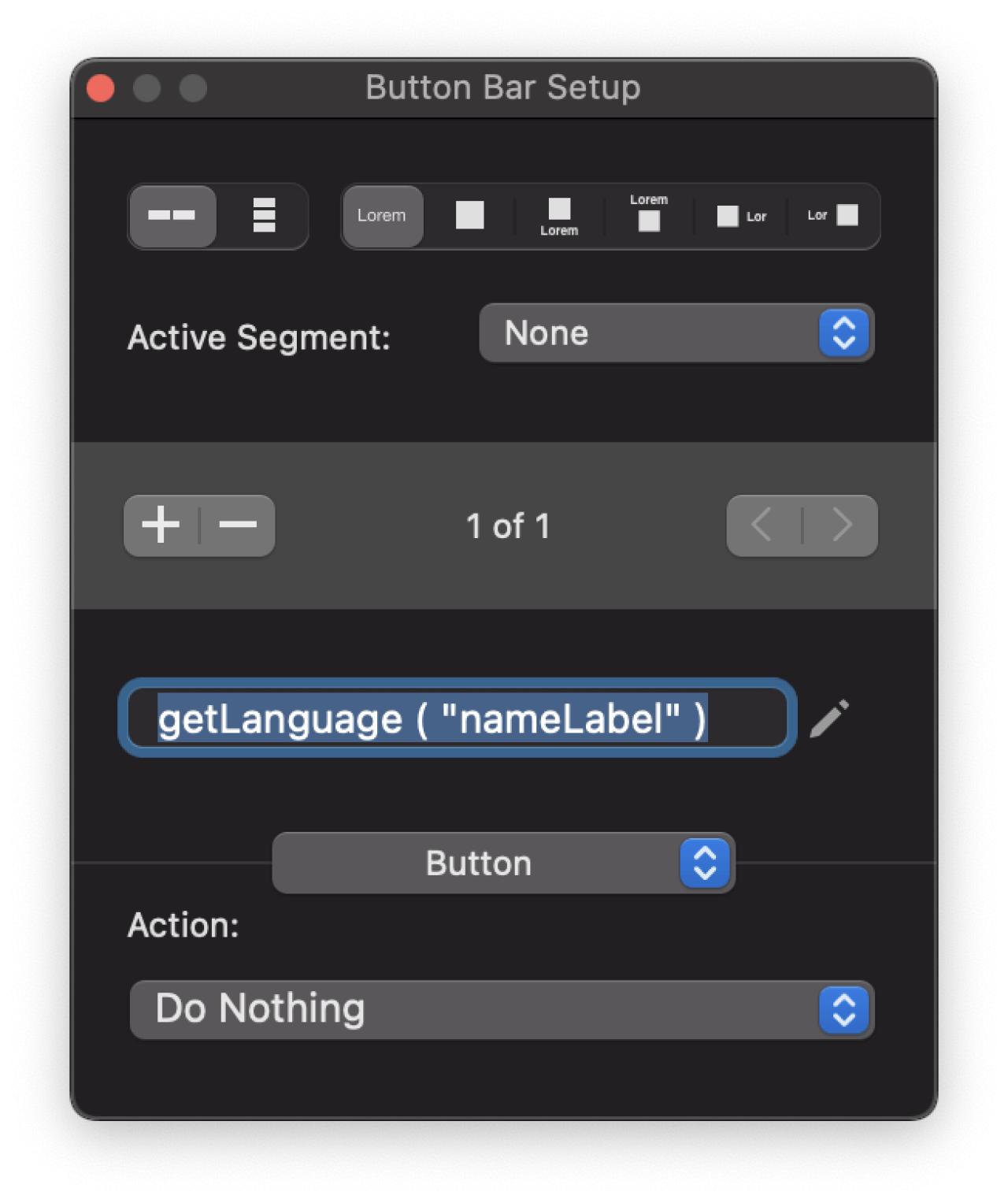Image resolution: width=1008 pixels, height=1203 pixels.
Task: Open calculation editor with pencil icon
Action: point(830,718)
